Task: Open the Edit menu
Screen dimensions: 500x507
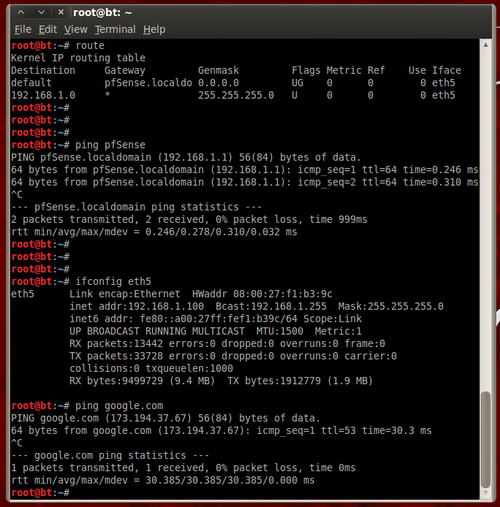Action: pos(48,29)
